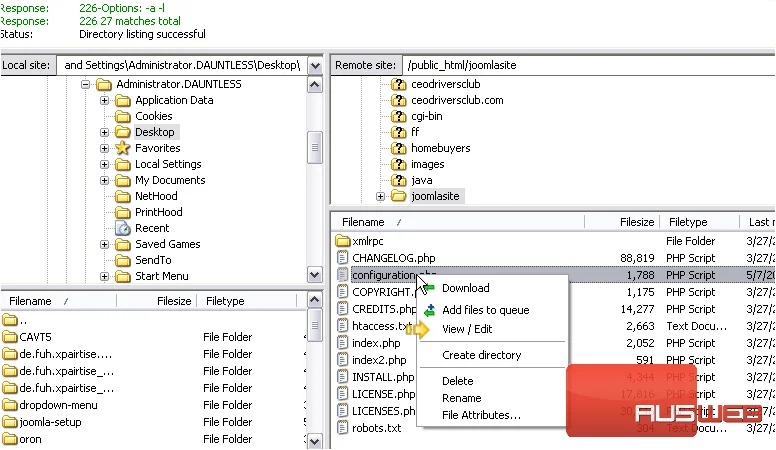This screenshot has width=776, height=450.
Task: Click local tree scrollbar down arrow
Action: pyautogui.click(x=315, y=274)
